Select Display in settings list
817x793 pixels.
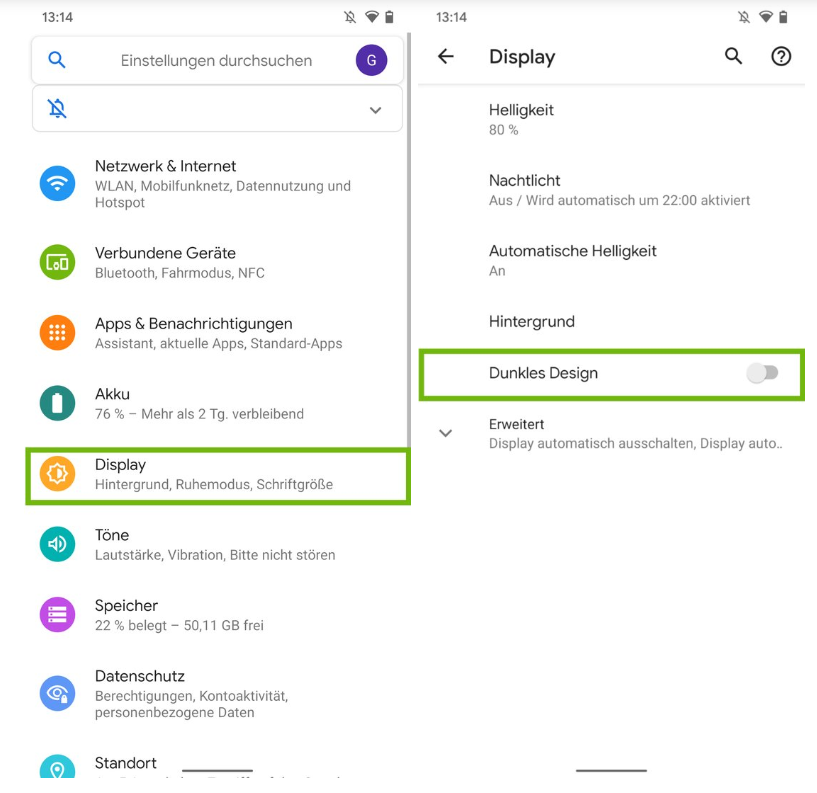click(x=218, y=476)
